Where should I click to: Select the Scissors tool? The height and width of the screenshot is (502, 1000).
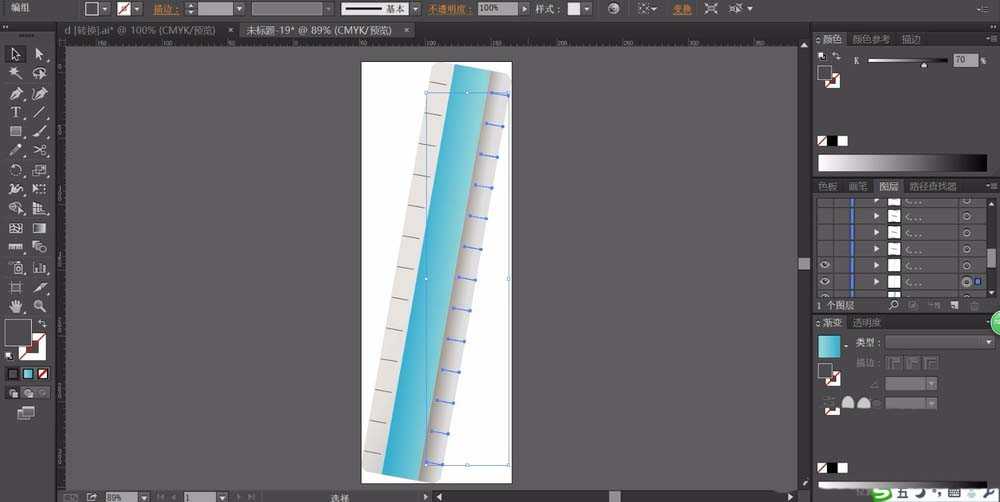point(40,150)
